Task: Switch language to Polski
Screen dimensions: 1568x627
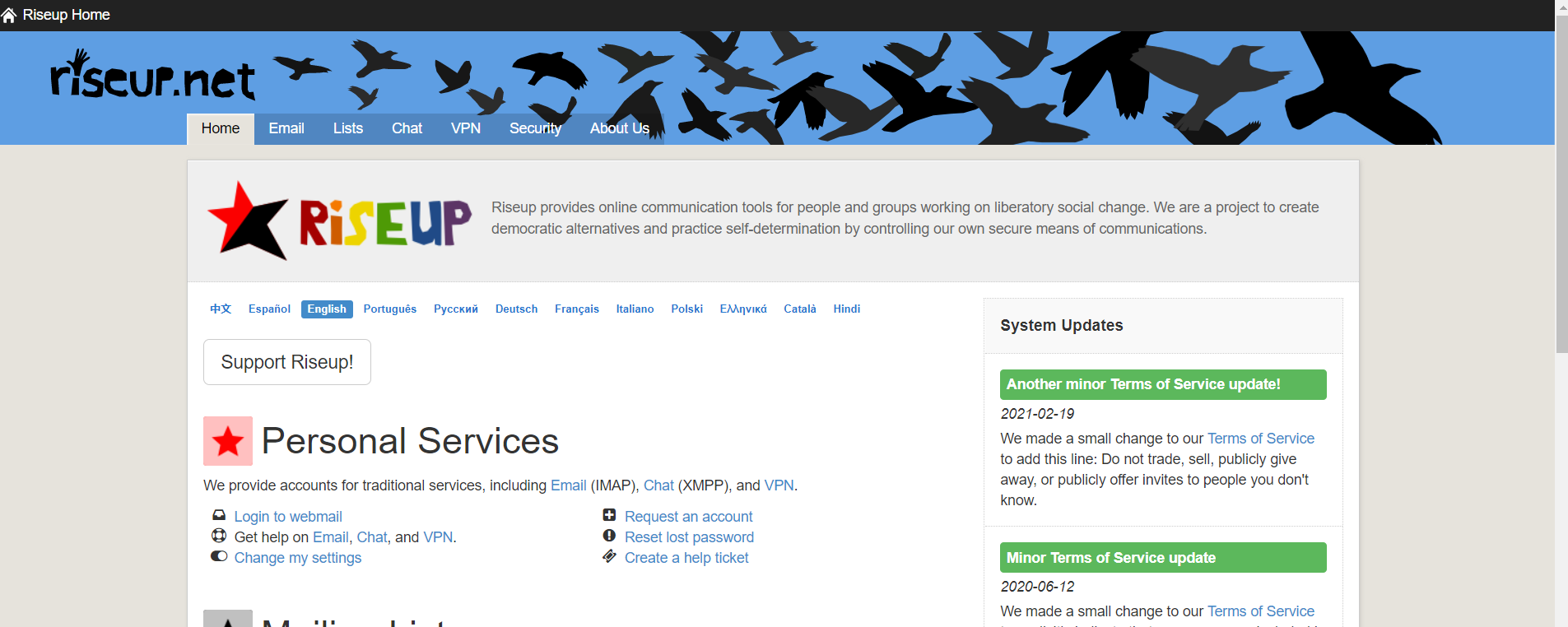Action: tap(686, 309)
